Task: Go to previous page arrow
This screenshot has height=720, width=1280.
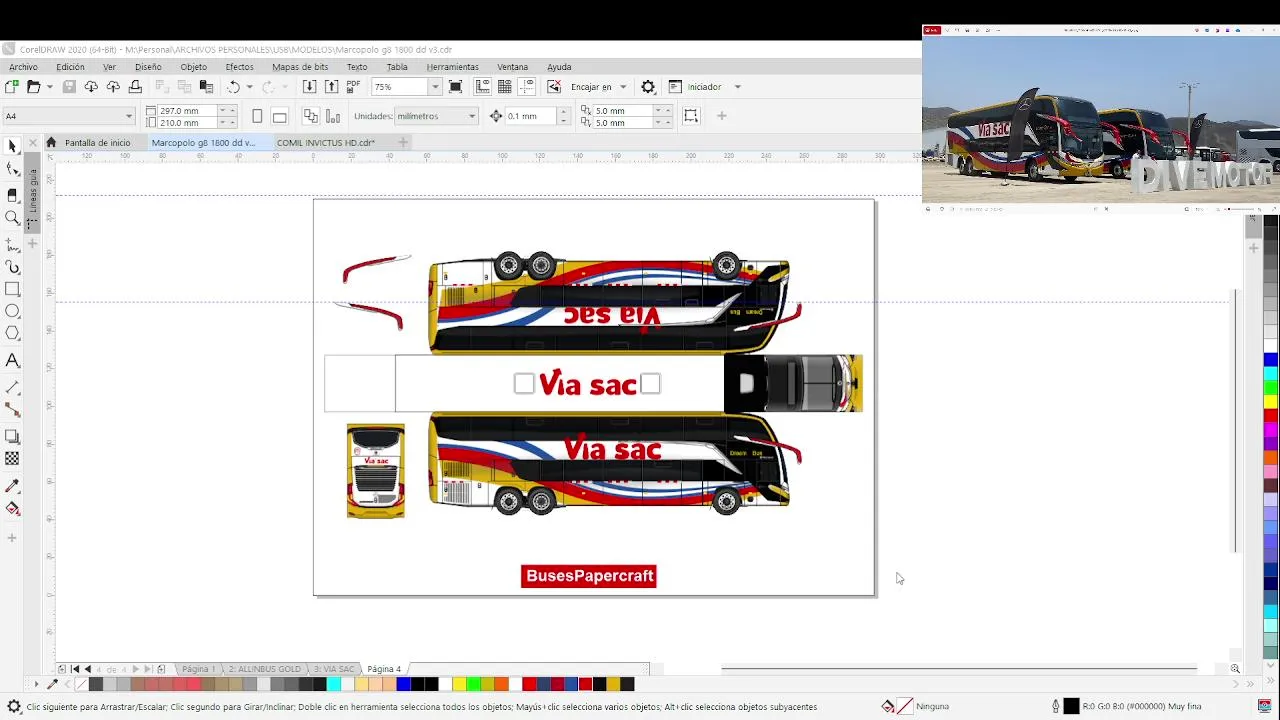Action: [88, 669]
